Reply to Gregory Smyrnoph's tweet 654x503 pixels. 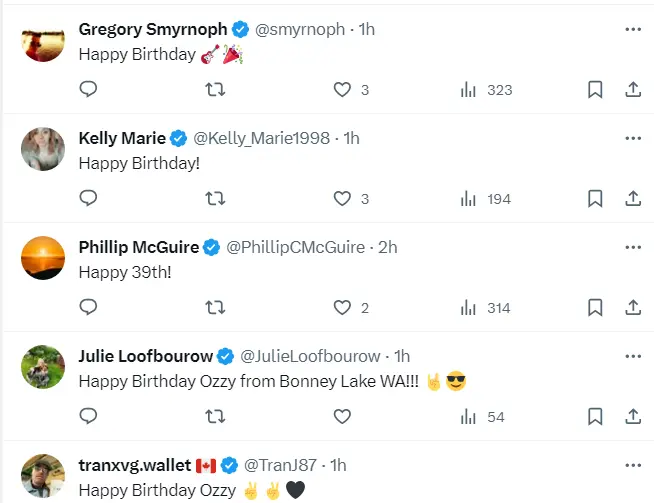pos(88,89)
